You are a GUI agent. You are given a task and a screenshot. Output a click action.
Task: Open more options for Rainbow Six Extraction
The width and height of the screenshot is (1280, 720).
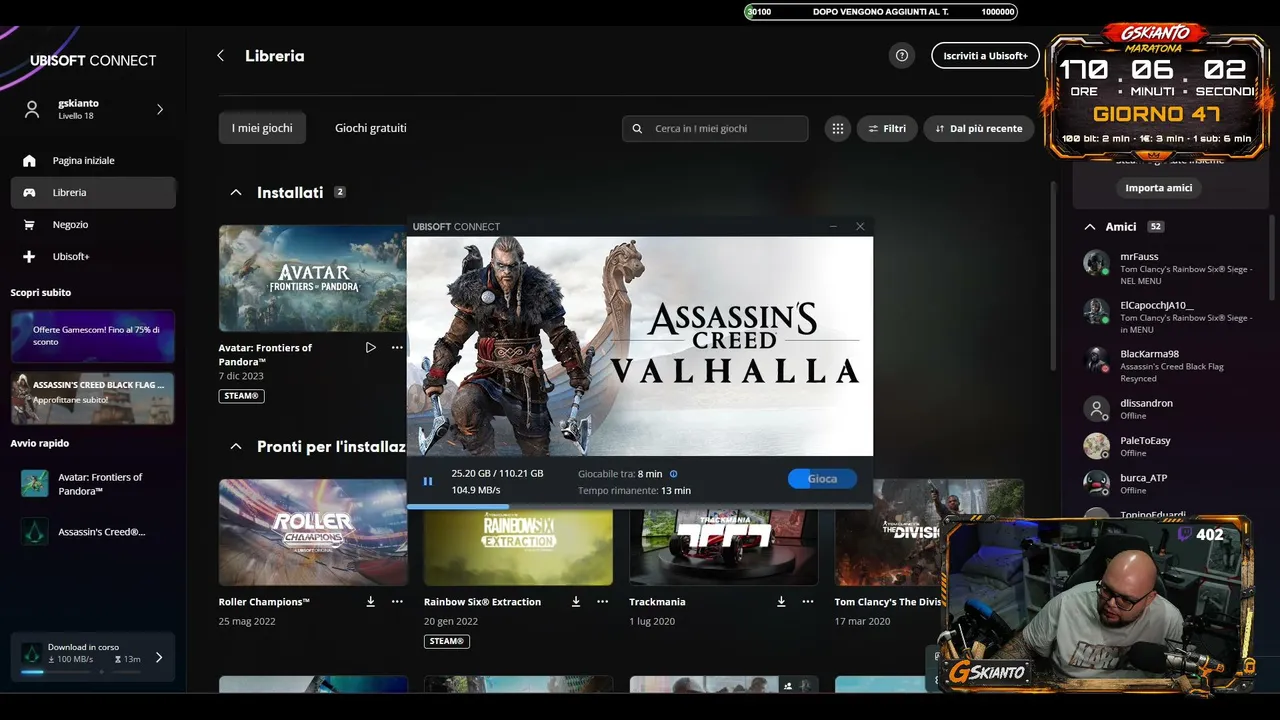point(602,602)
